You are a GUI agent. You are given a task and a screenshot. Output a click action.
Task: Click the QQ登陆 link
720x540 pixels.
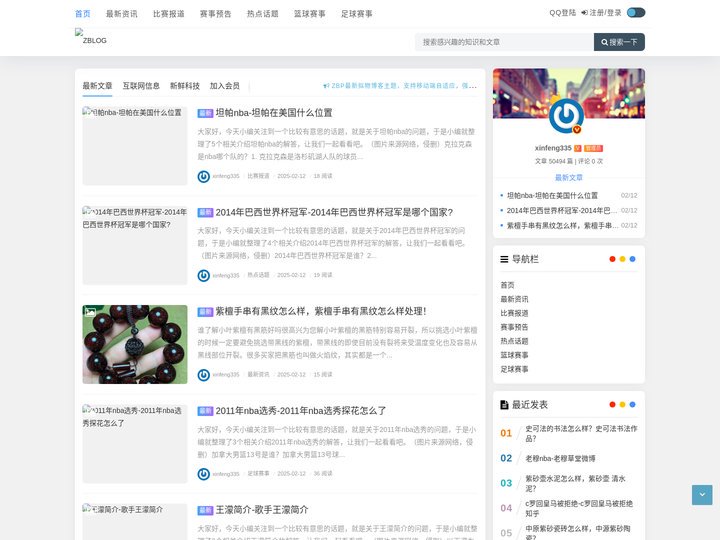(562, 13)
